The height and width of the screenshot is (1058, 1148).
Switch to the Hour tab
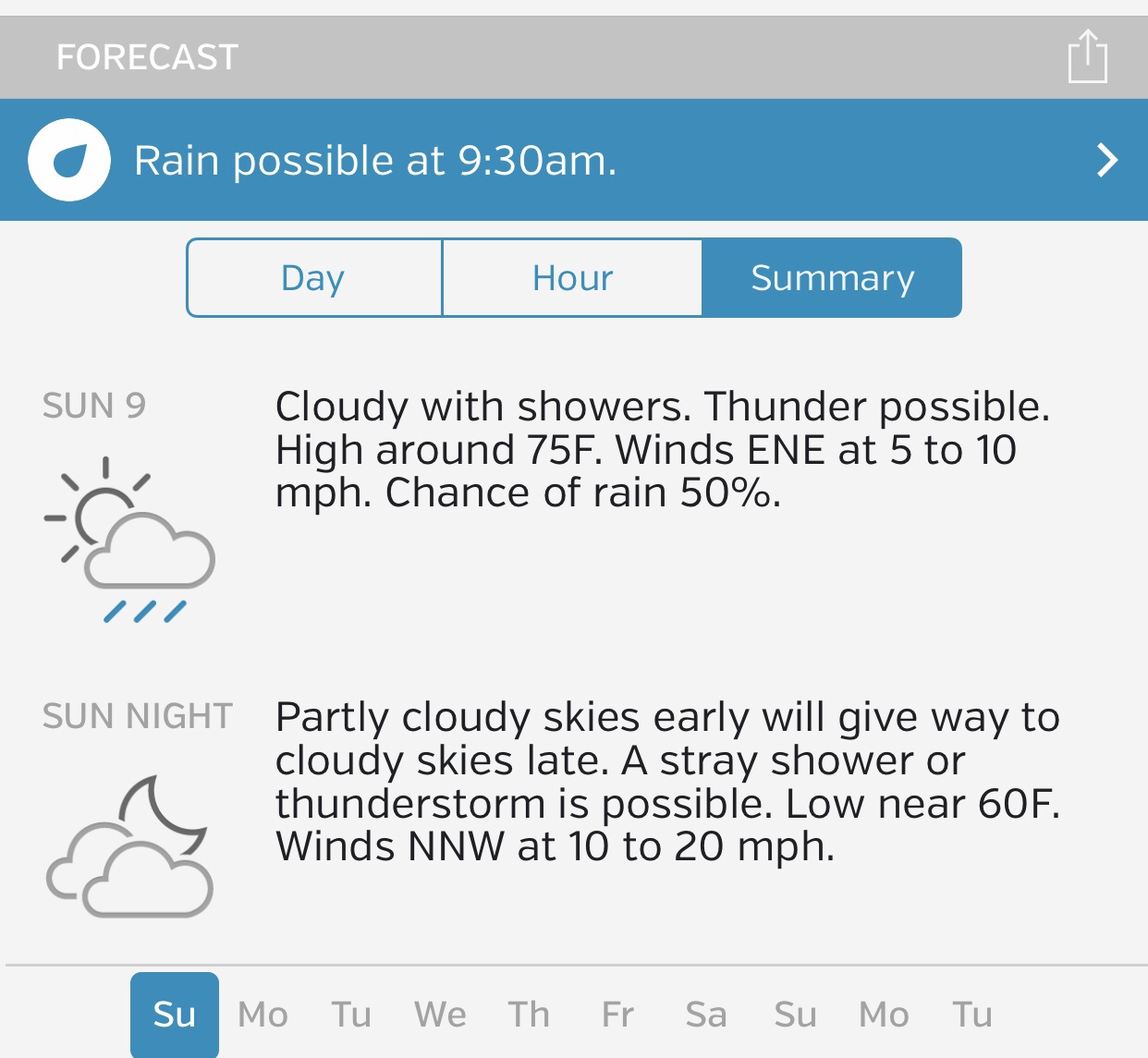(572, 278)
